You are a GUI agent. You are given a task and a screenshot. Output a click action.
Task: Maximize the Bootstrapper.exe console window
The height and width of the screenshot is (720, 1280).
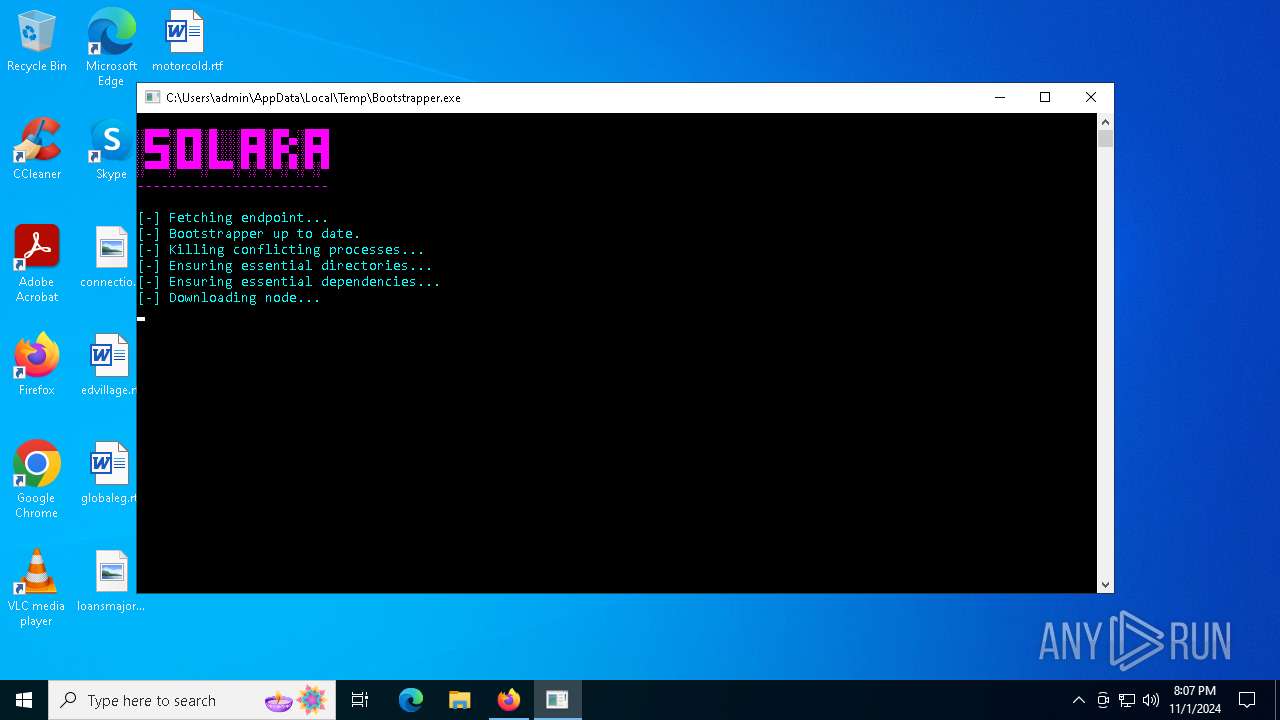[1045, 97]
